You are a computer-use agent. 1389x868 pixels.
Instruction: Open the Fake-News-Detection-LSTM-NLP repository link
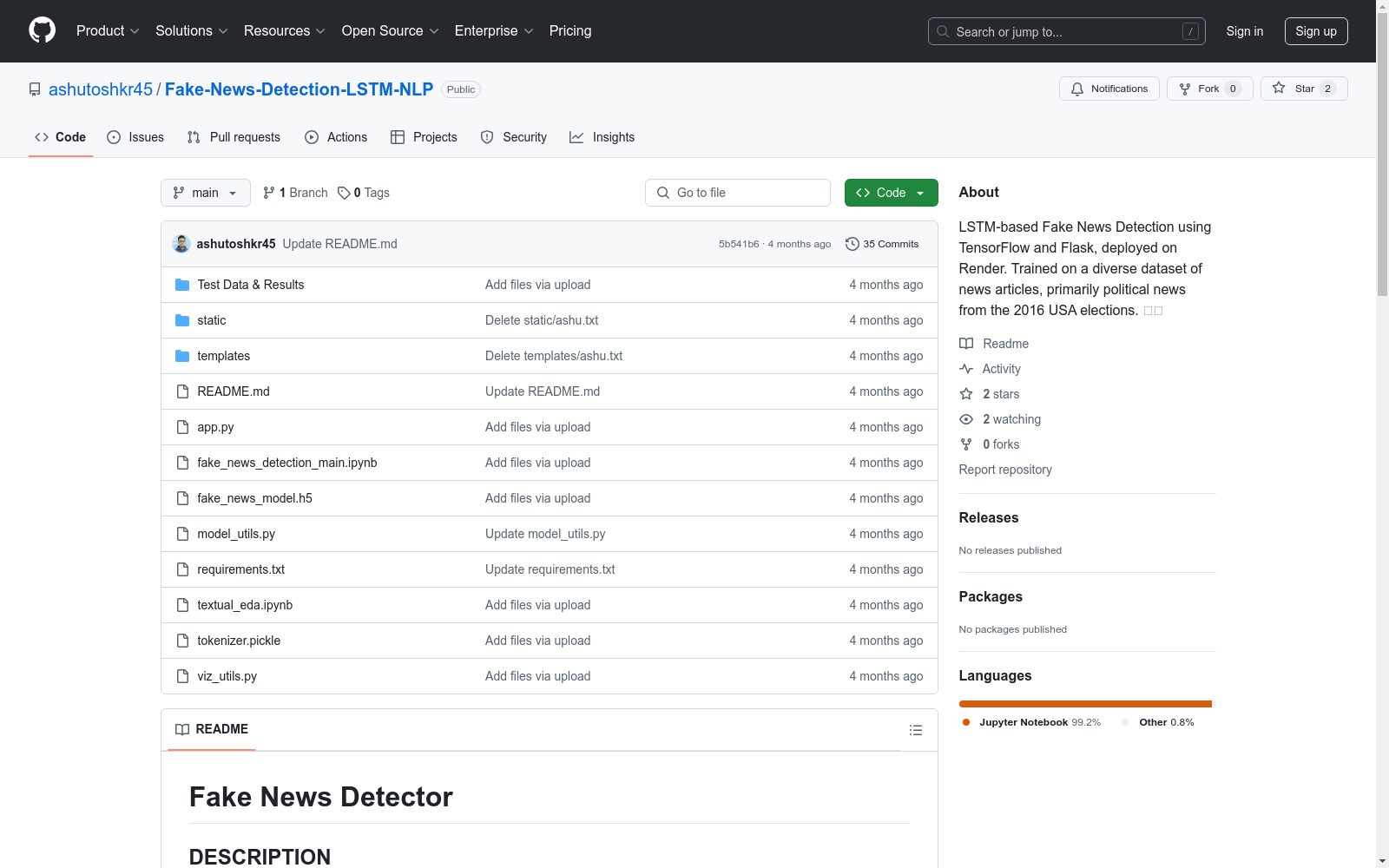299,89
